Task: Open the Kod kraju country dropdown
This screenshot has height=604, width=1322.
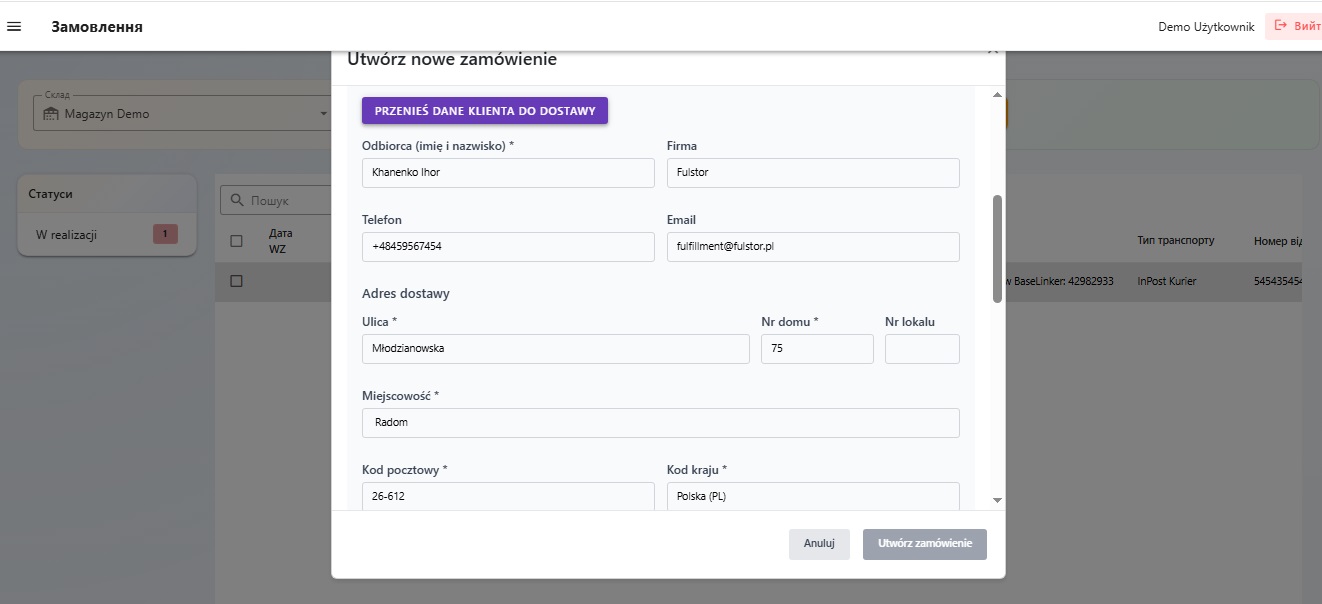Action: pos(813,496)
